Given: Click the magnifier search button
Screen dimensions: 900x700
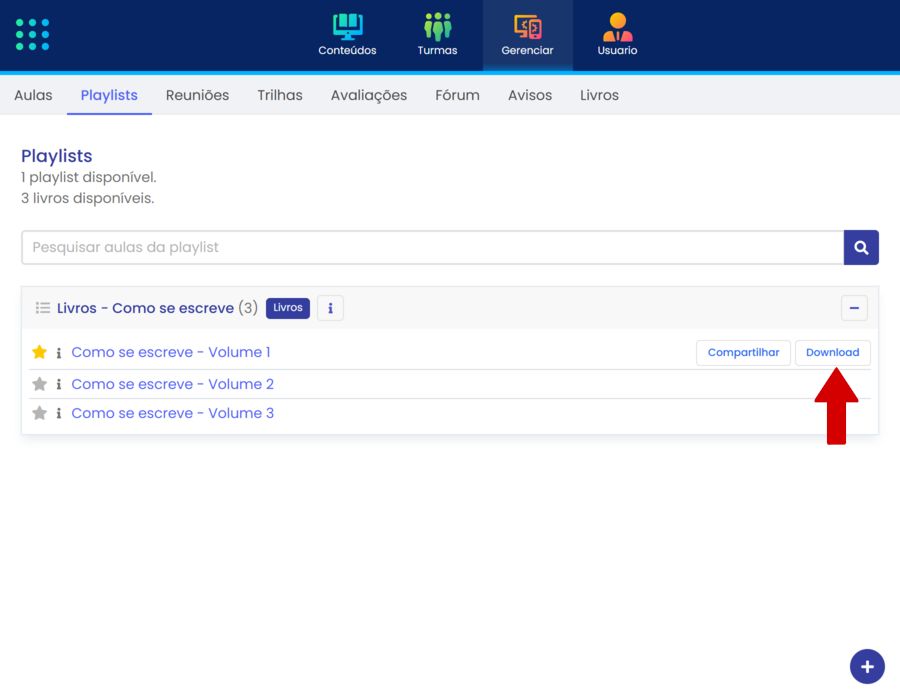Looking at the screenshot, I should 861,248.
